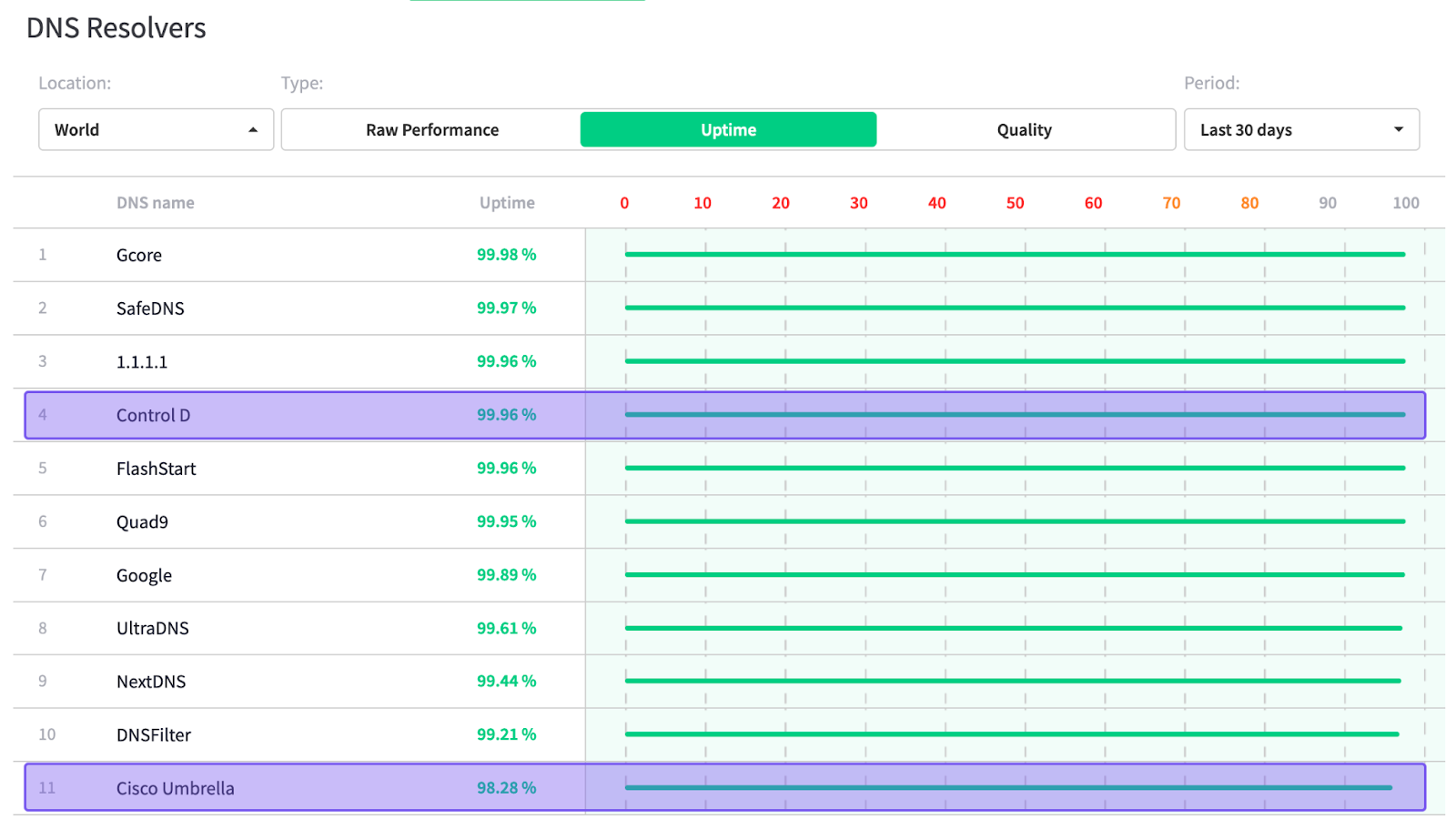The width and height of the screenshot is (1456, 829).
Task: Open the Google resolver entry
Action: (144, 576)
